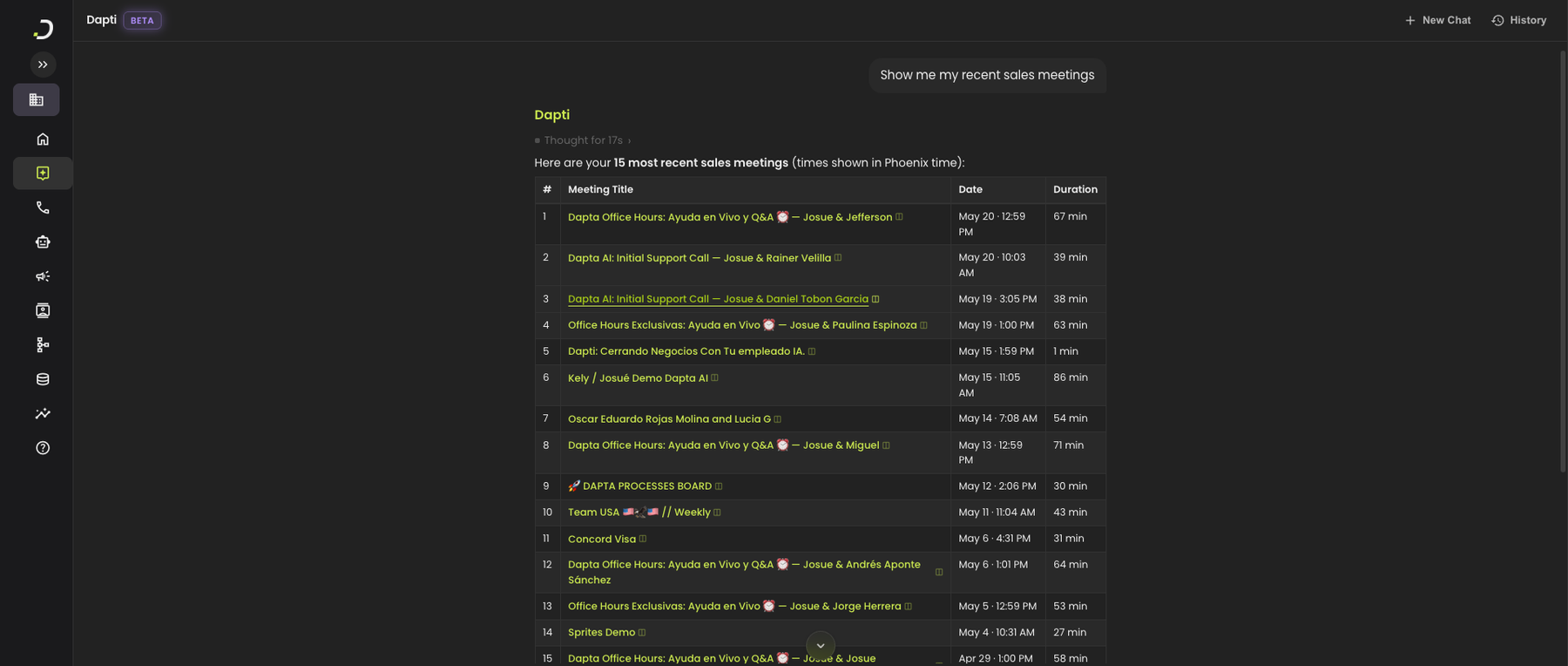
Task: Click the page vertical scrollbar
Action: (1563, 262)
